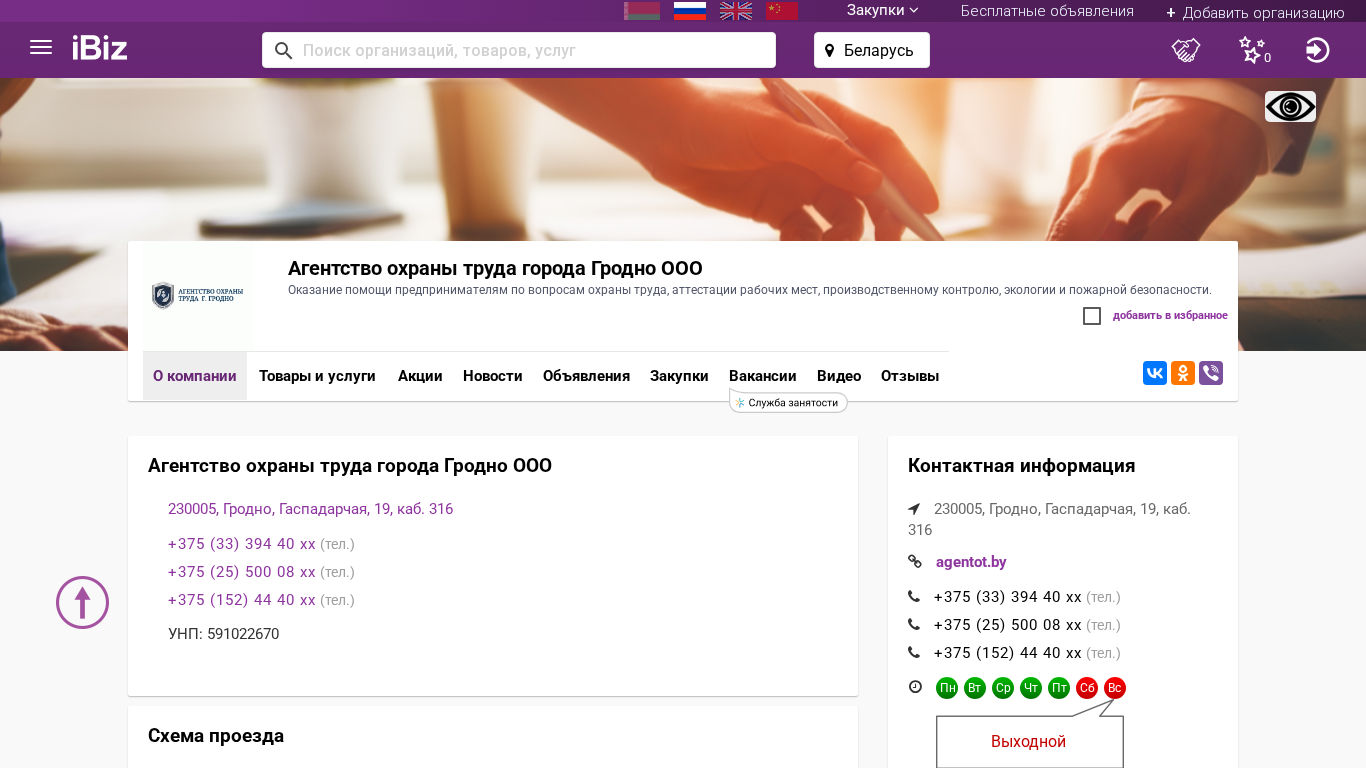Open the 'Отзывы' tab

[909, 376]
